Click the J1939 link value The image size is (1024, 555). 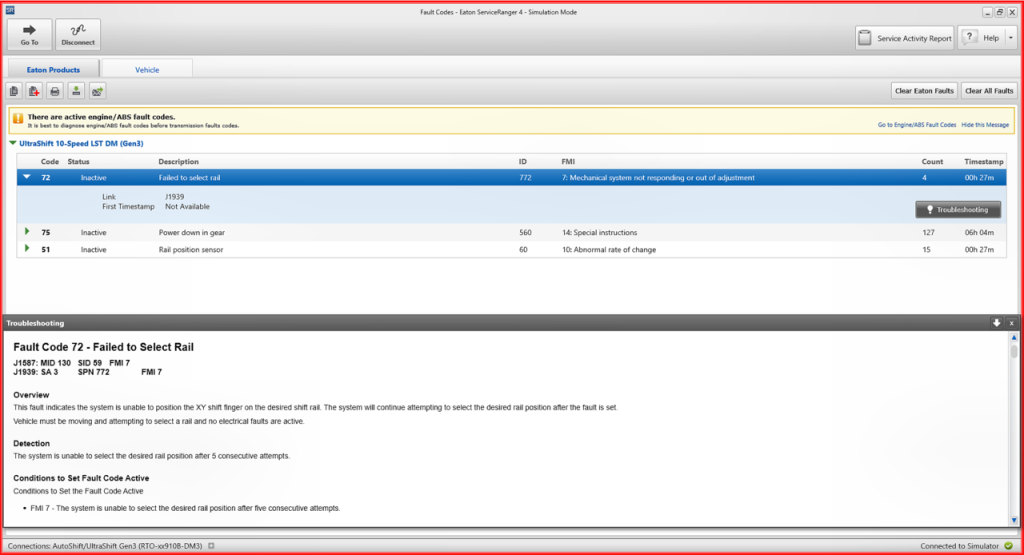pyautogui.click(x=174, y=197)
